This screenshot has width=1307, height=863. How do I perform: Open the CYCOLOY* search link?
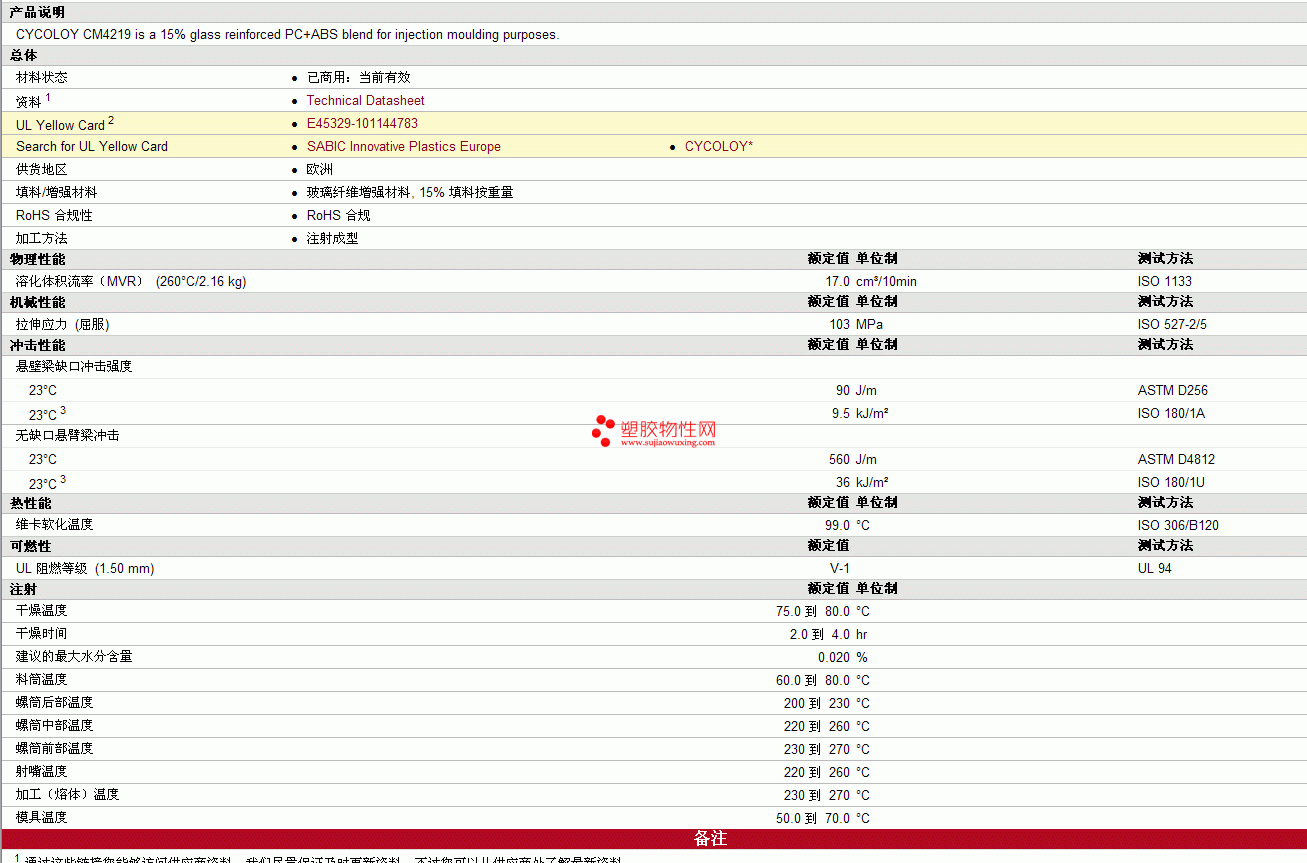(x=718, y=146)
